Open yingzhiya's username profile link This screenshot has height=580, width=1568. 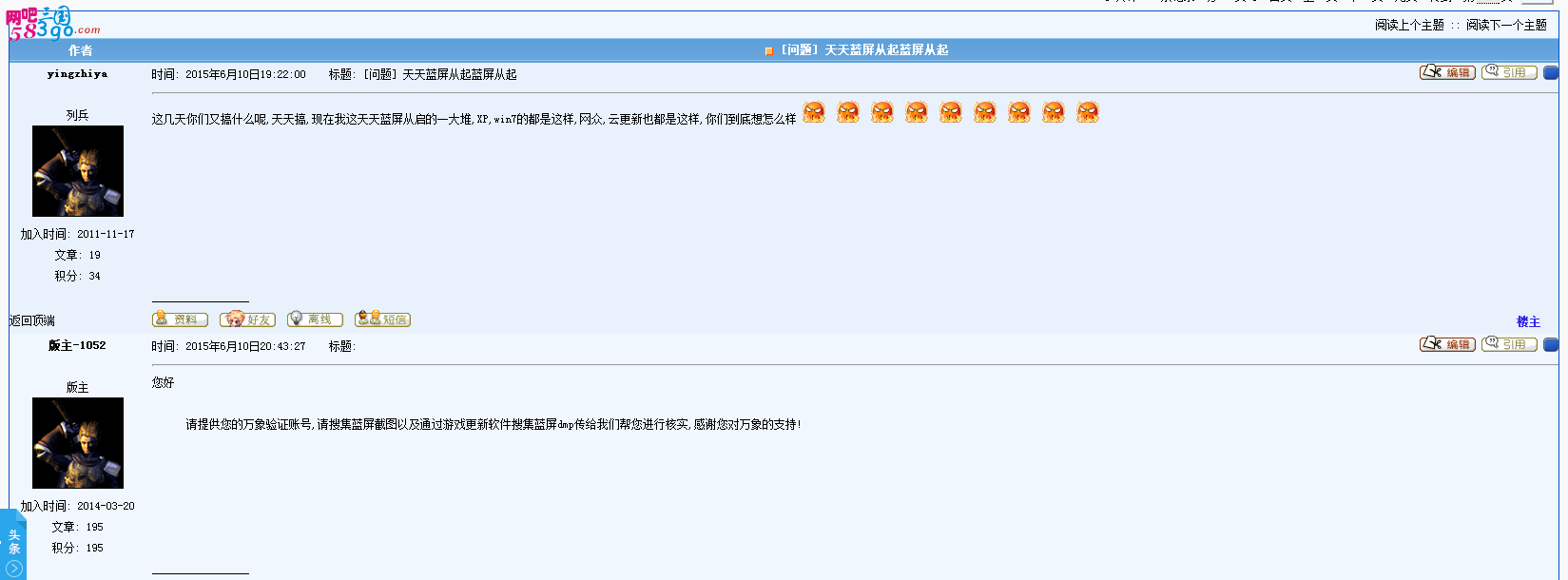click(x=77, y=73)
